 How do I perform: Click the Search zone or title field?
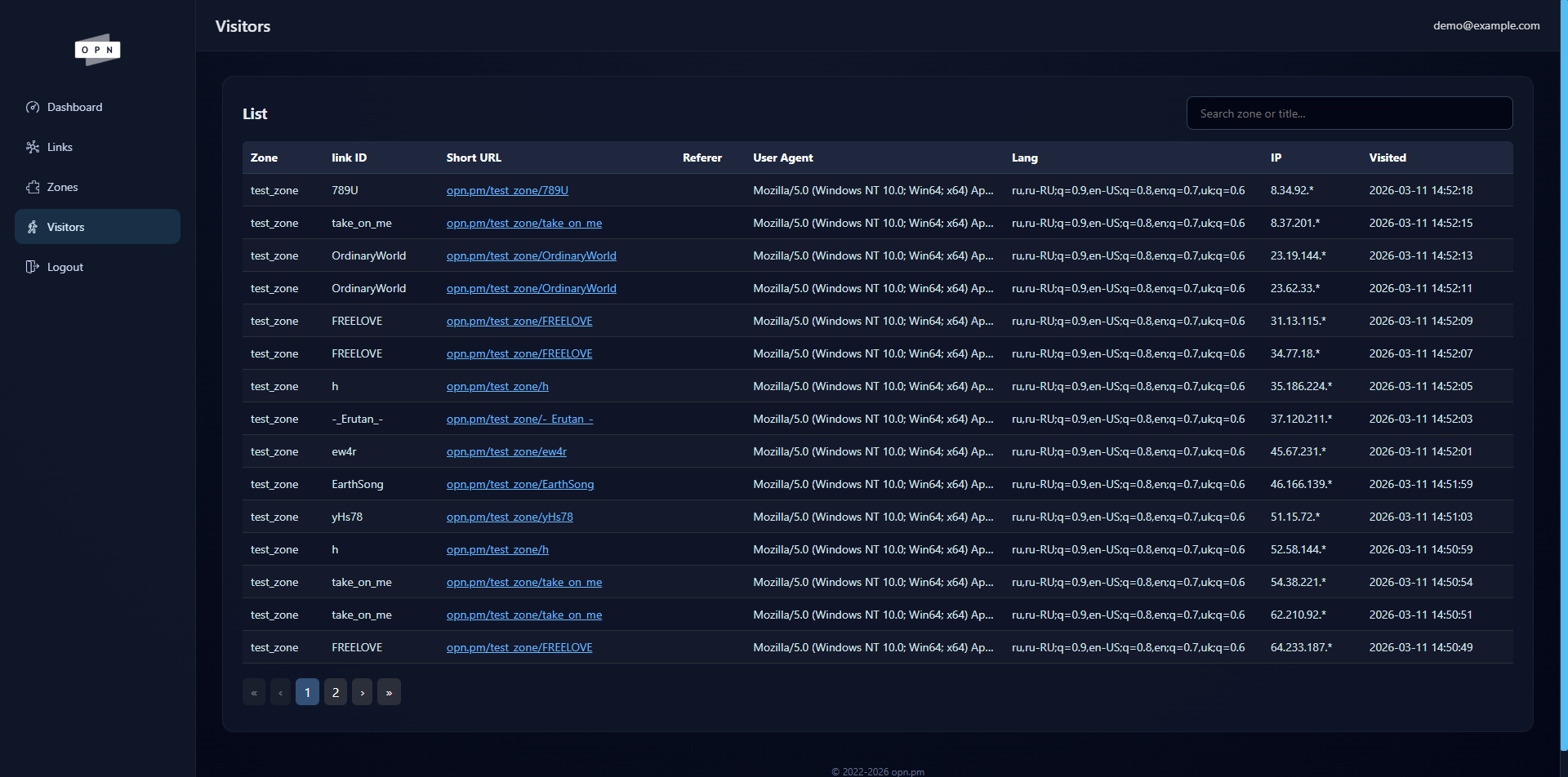pos(1349,113)
